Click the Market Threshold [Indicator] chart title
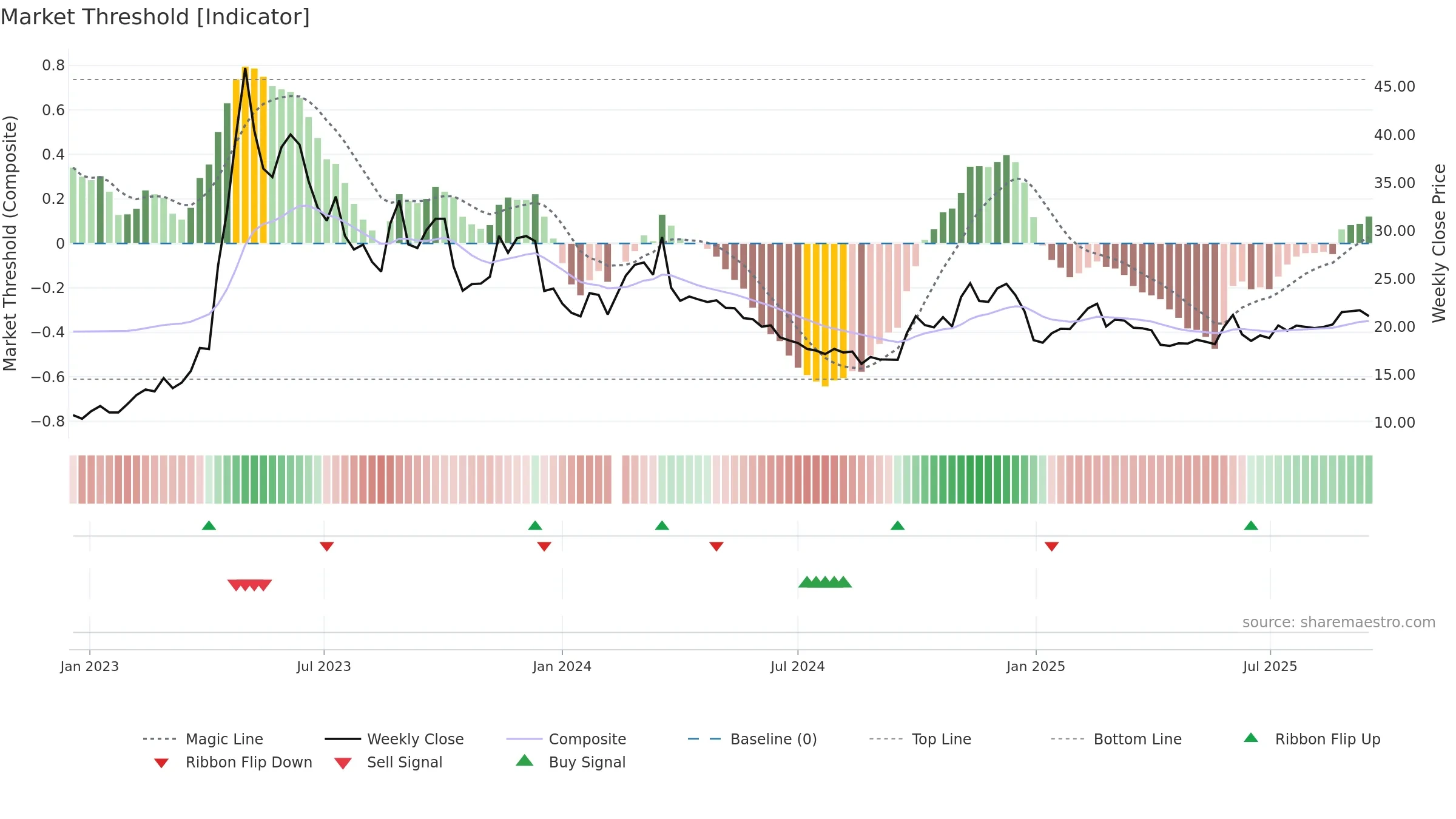Image resolution: width=1456 pixels, height=819 pixels. [x=155, y=17]
